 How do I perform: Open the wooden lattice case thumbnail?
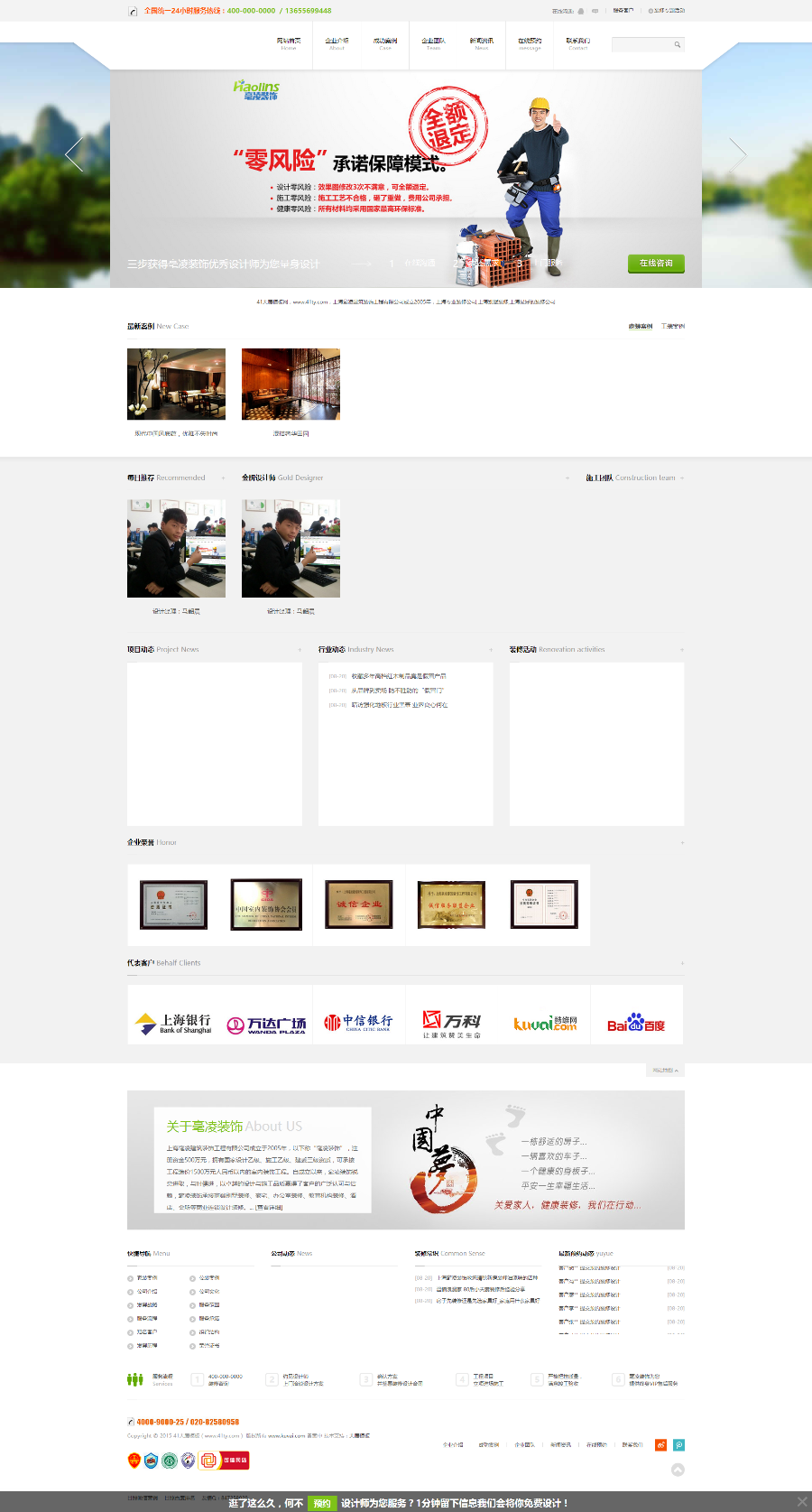(291, 384)
